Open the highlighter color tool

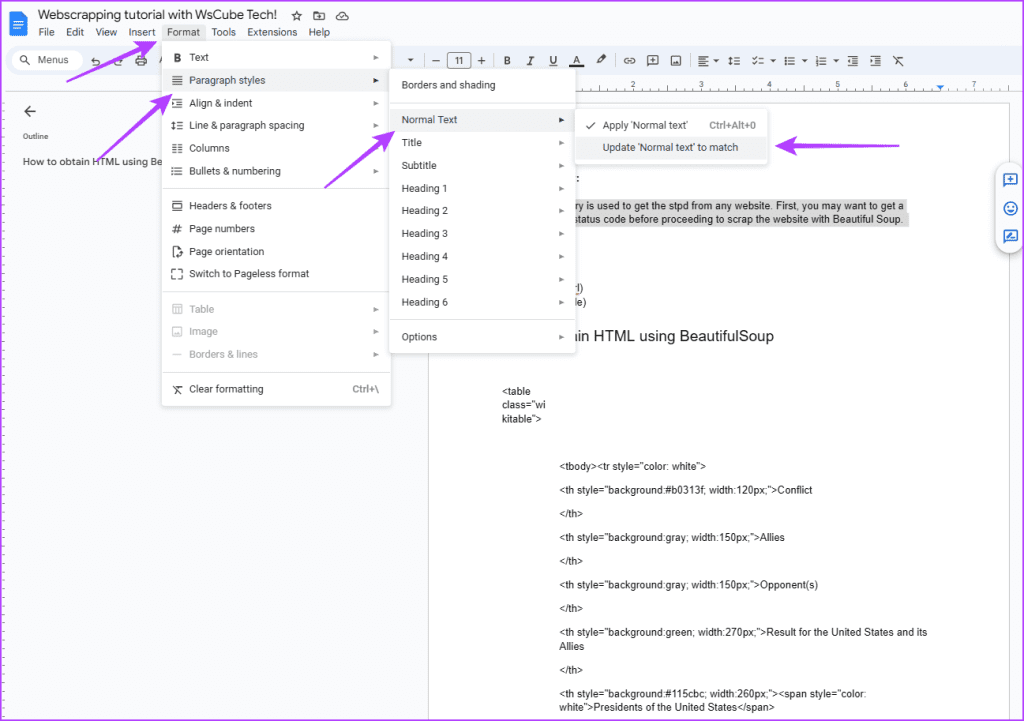600,60
